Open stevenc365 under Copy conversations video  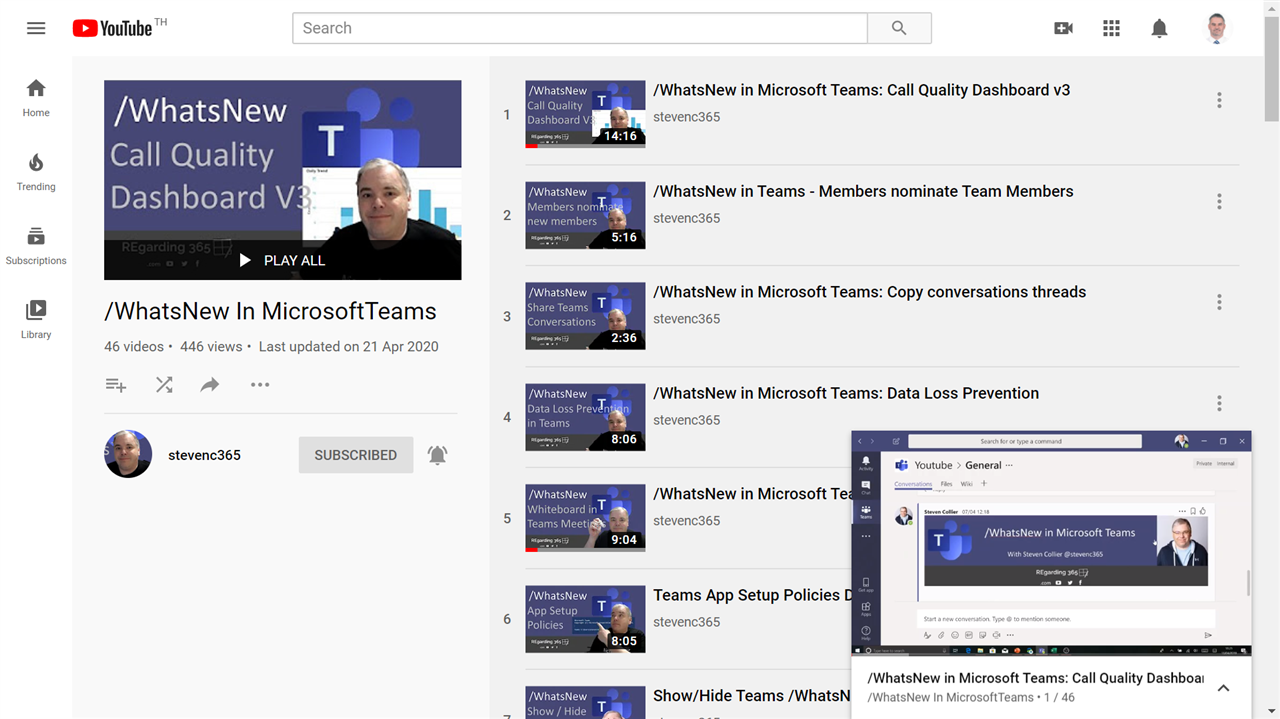(x=686, y=319)
